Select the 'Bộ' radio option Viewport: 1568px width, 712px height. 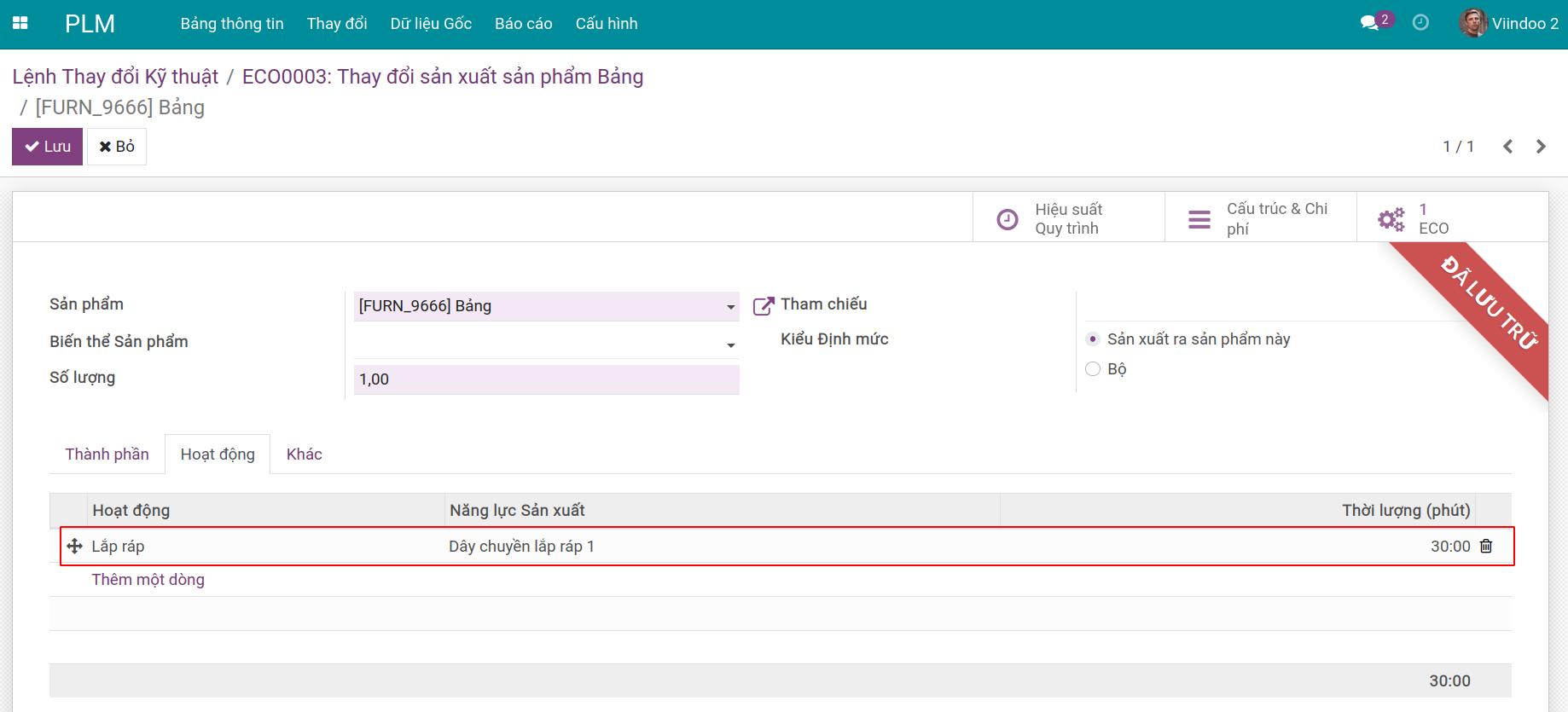pyautogui.click(x=1093, y=369)
